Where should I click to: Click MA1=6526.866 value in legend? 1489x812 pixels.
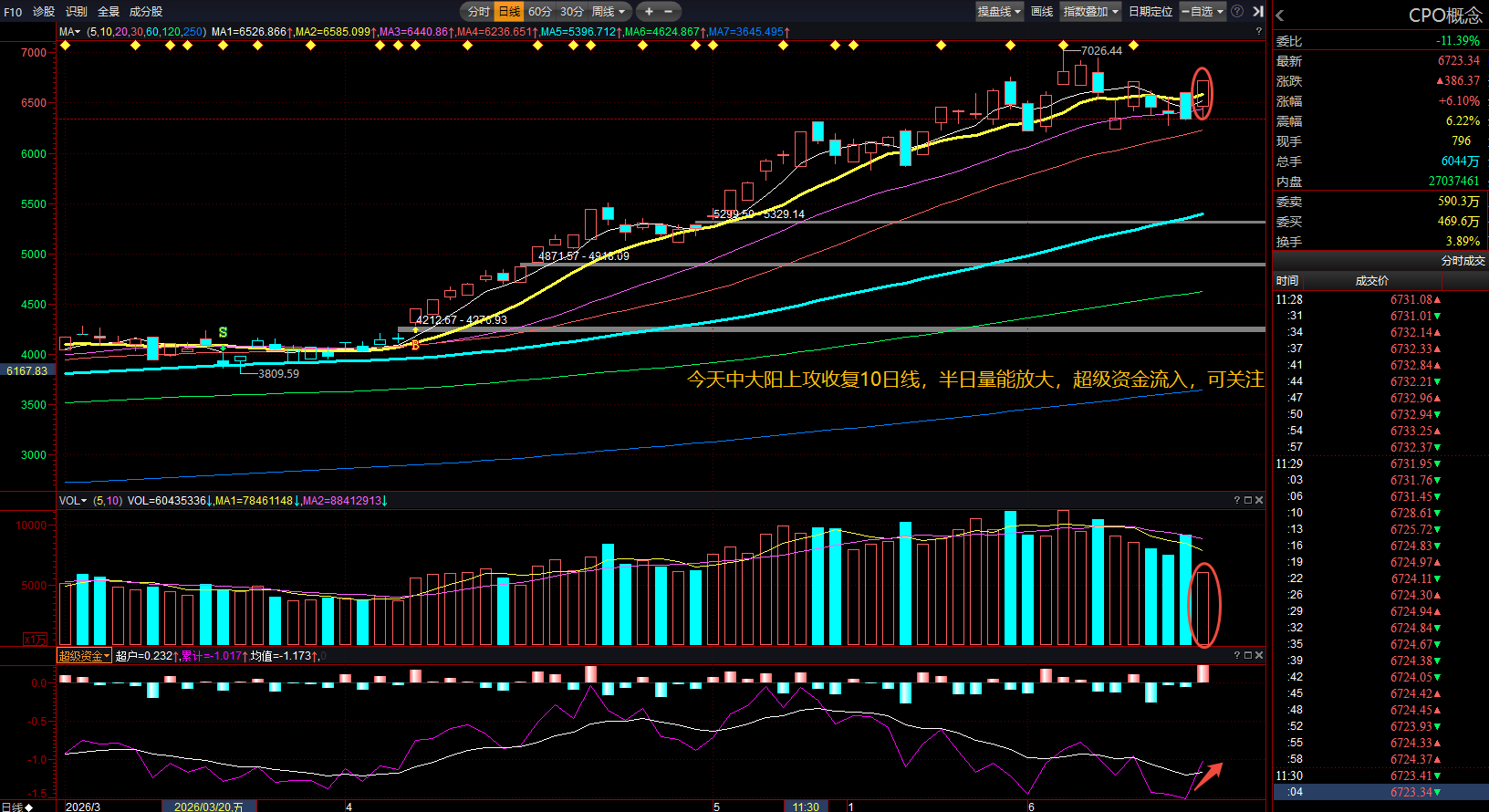[x=252, y=32]
